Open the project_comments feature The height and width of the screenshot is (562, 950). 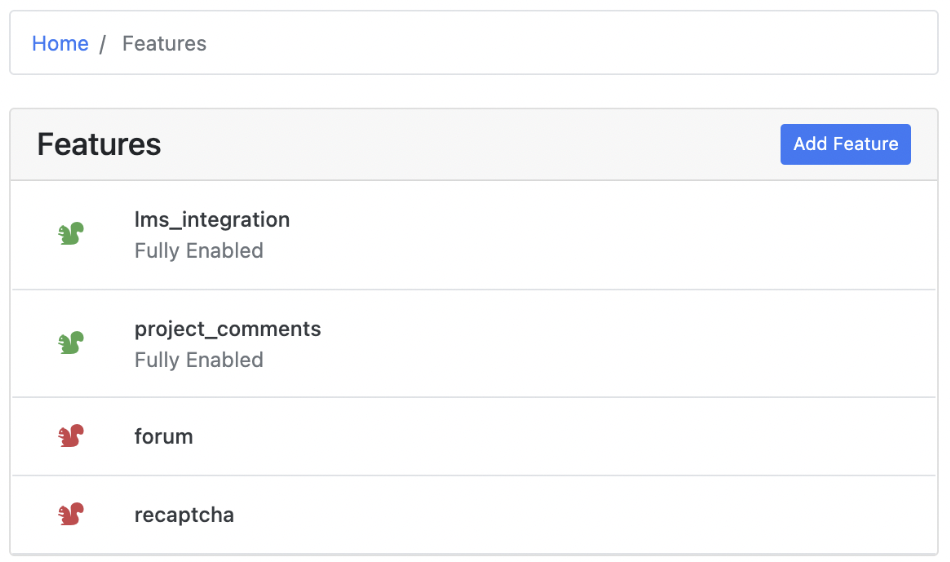coord(228,329)
